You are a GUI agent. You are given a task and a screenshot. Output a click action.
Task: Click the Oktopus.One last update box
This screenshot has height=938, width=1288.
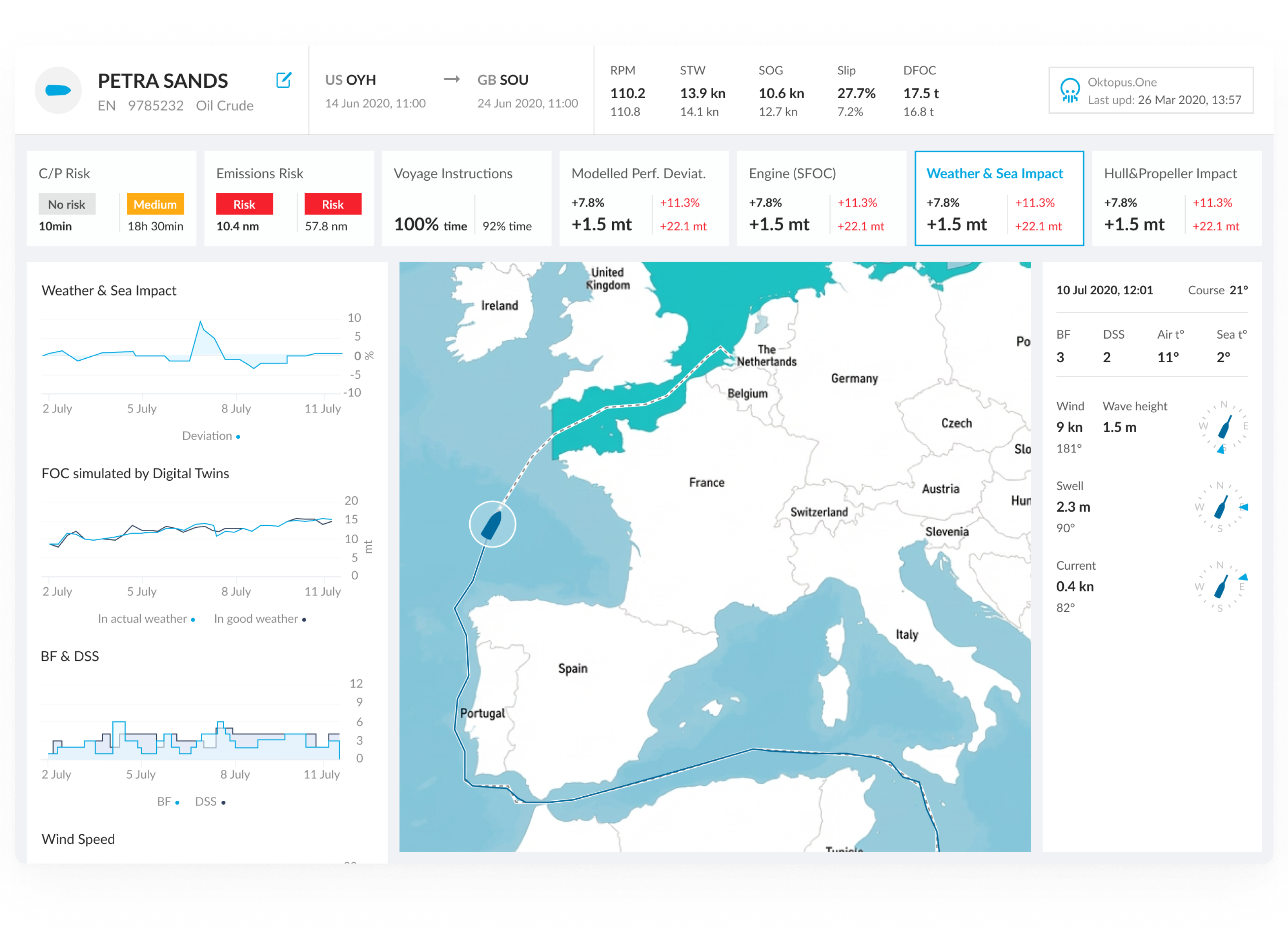tap(1151, 90)
